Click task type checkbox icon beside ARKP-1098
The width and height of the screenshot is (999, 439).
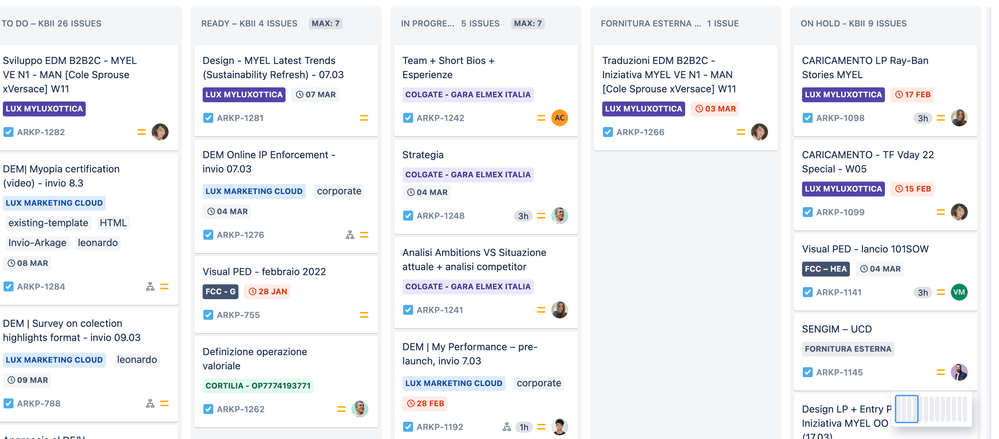(x=808, y=118)
